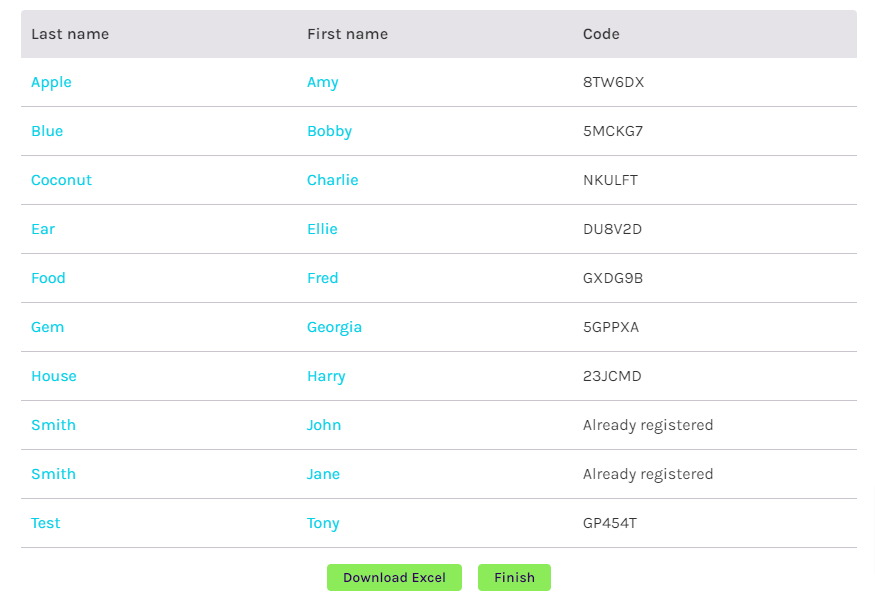The width and height of the screenshot is (875, 601).
Task: Open the Apple last name link
Action: click(x=51, y=82)
